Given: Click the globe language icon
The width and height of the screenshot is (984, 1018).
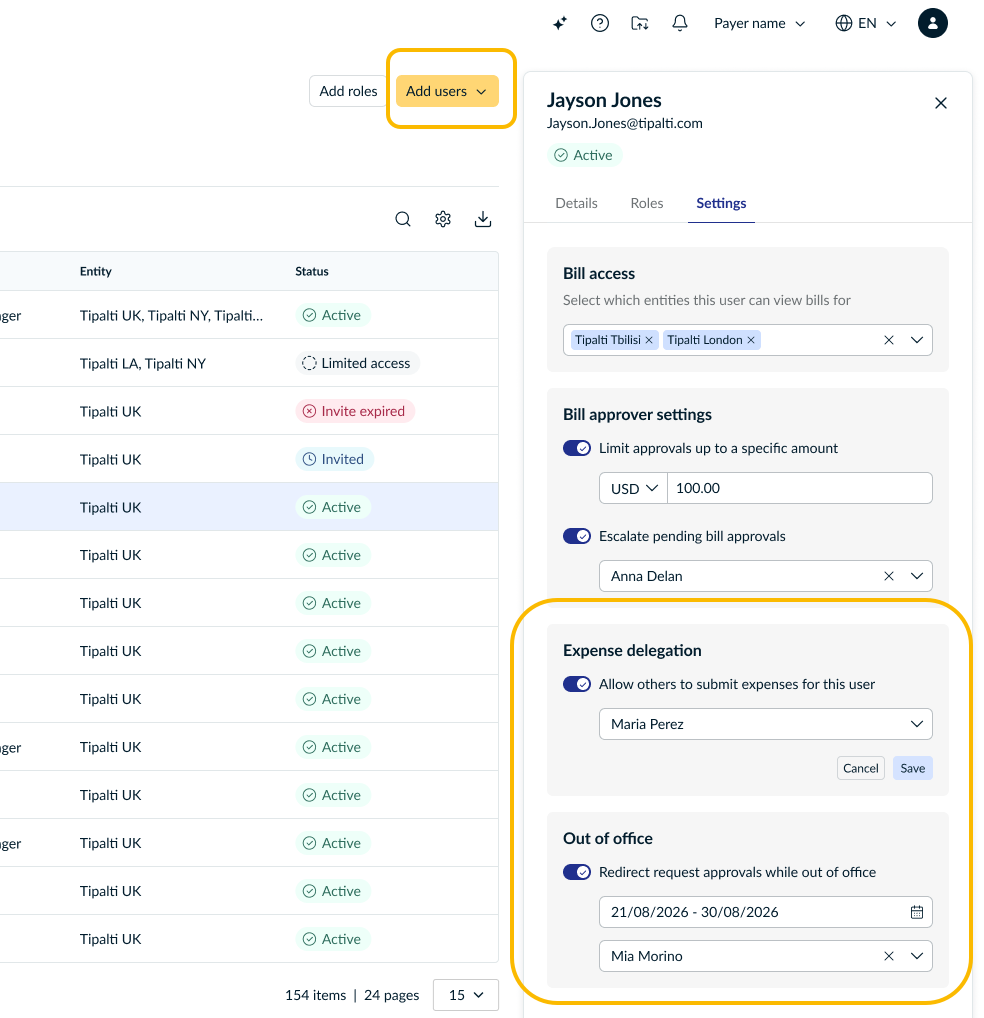Looking at the screenshot, I should pos(844,23).
